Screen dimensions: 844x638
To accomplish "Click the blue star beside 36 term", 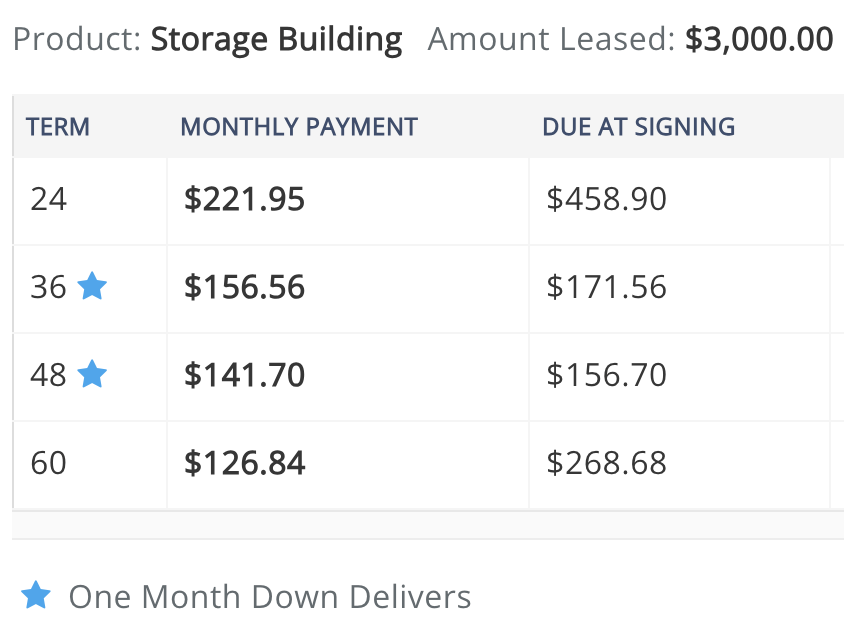I will 92,285.
